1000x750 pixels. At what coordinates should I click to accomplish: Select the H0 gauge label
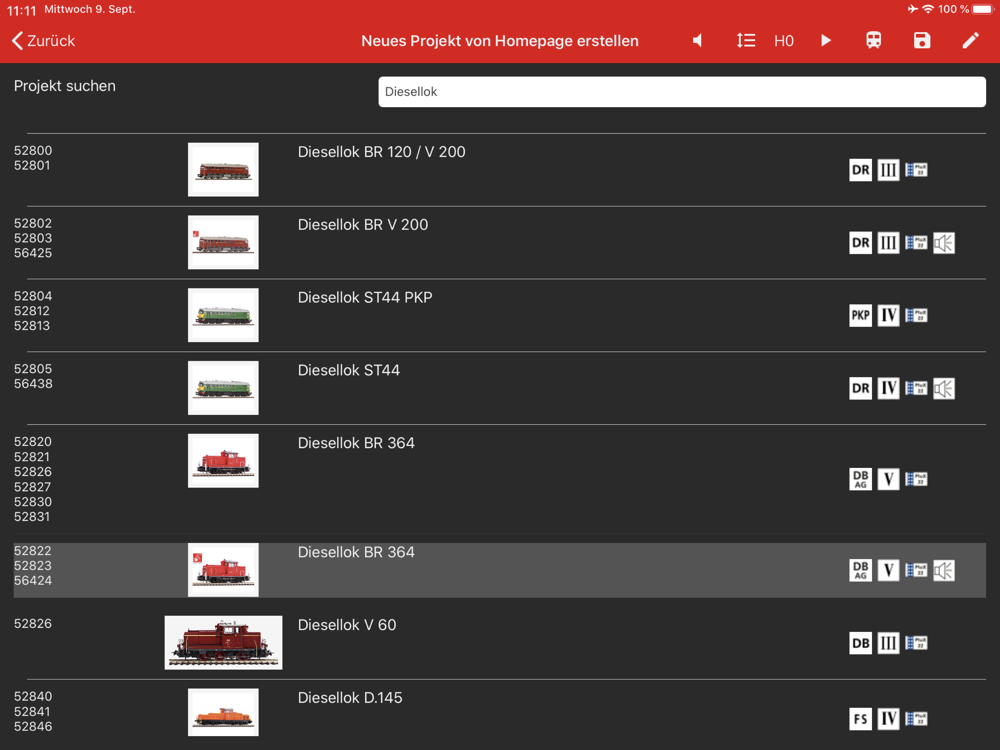click(784, 41)
